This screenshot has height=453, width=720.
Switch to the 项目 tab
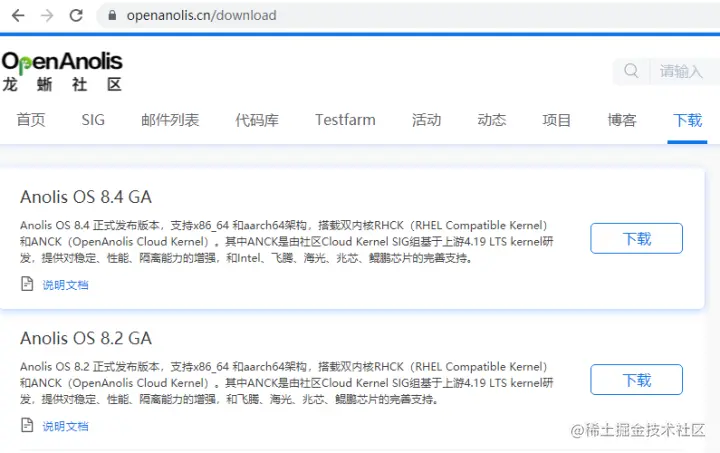(557, 120)
